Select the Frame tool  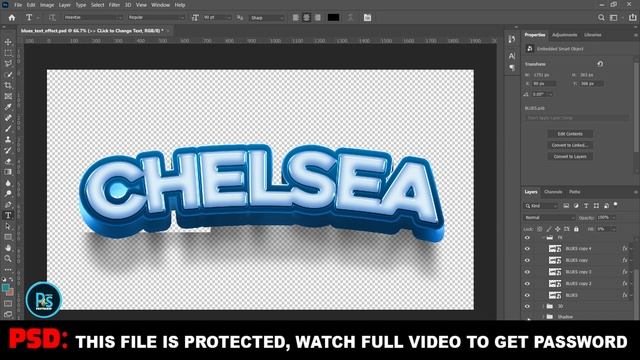coord(8,96)
